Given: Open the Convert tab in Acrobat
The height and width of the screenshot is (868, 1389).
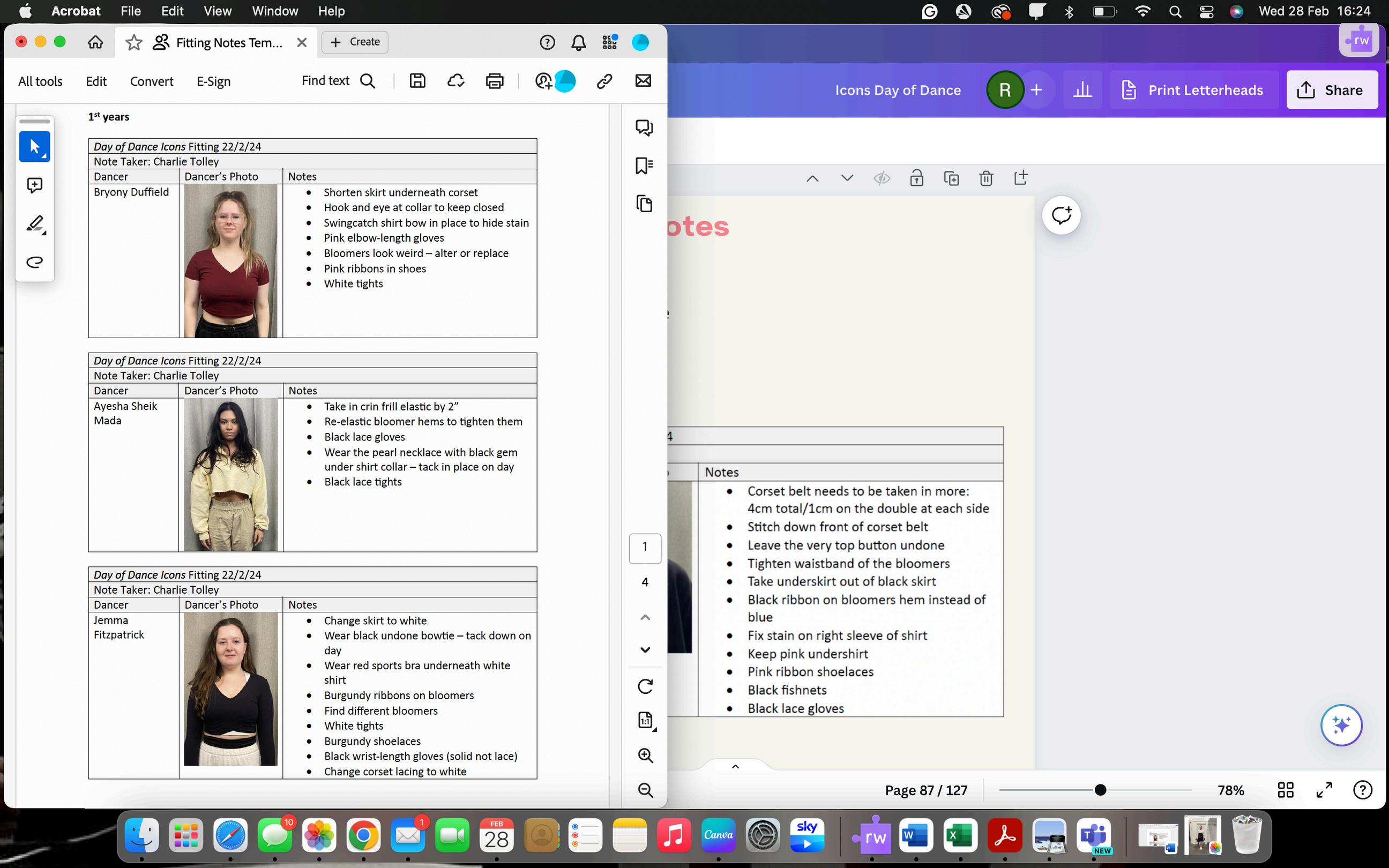Looking at the screenshot, I should 152,81.
